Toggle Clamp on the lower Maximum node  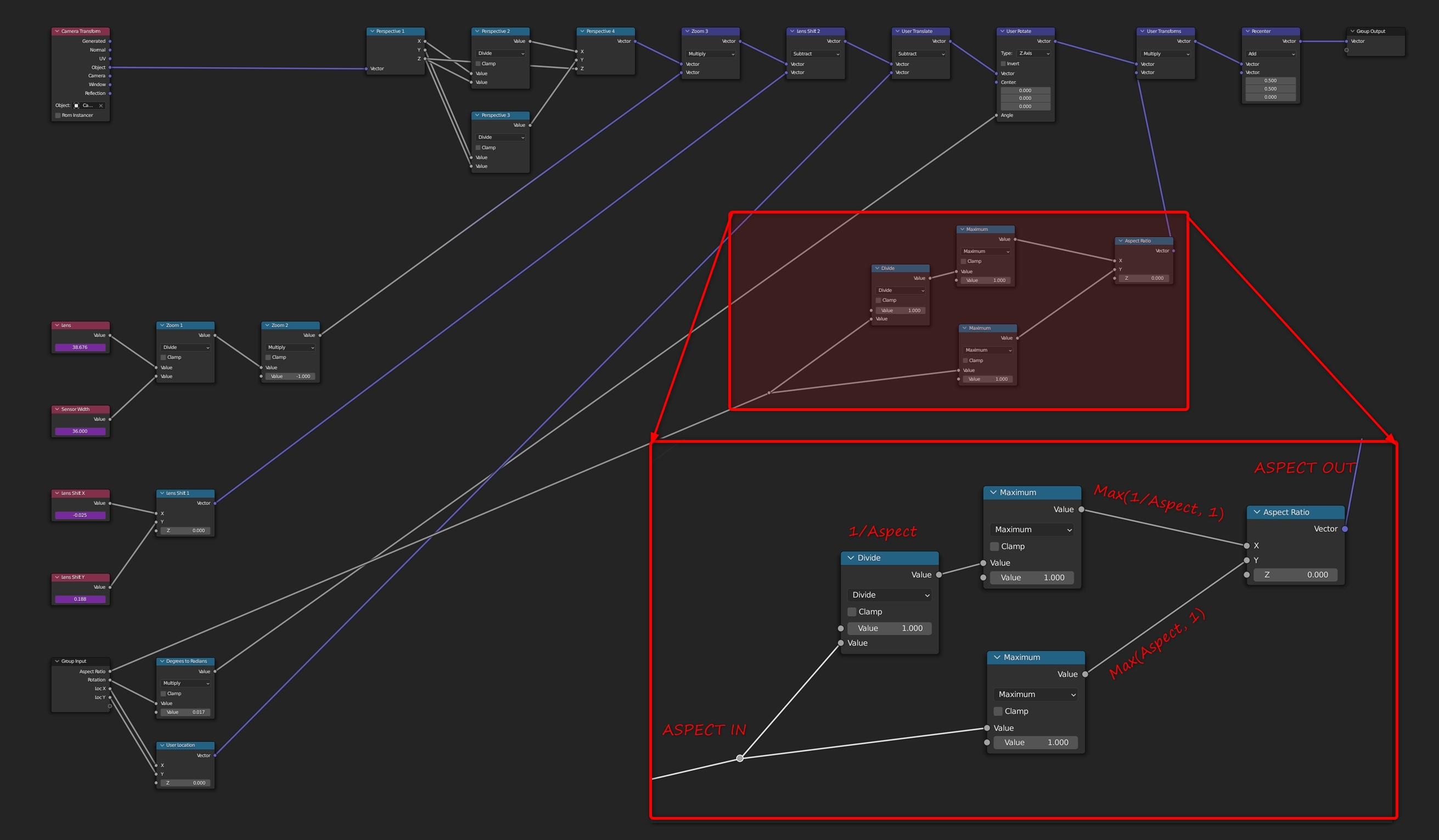coord(998,711)
